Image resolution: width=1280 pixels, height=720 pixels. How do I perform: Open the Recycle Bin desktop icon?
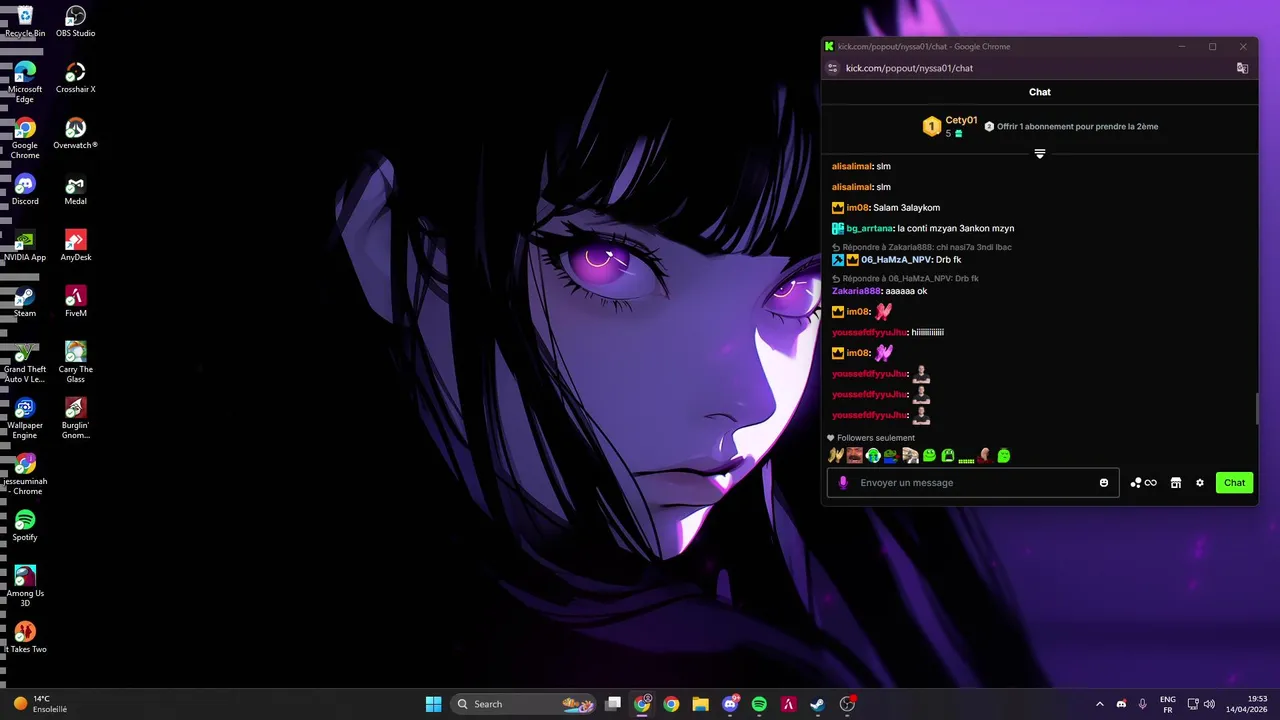25,22
